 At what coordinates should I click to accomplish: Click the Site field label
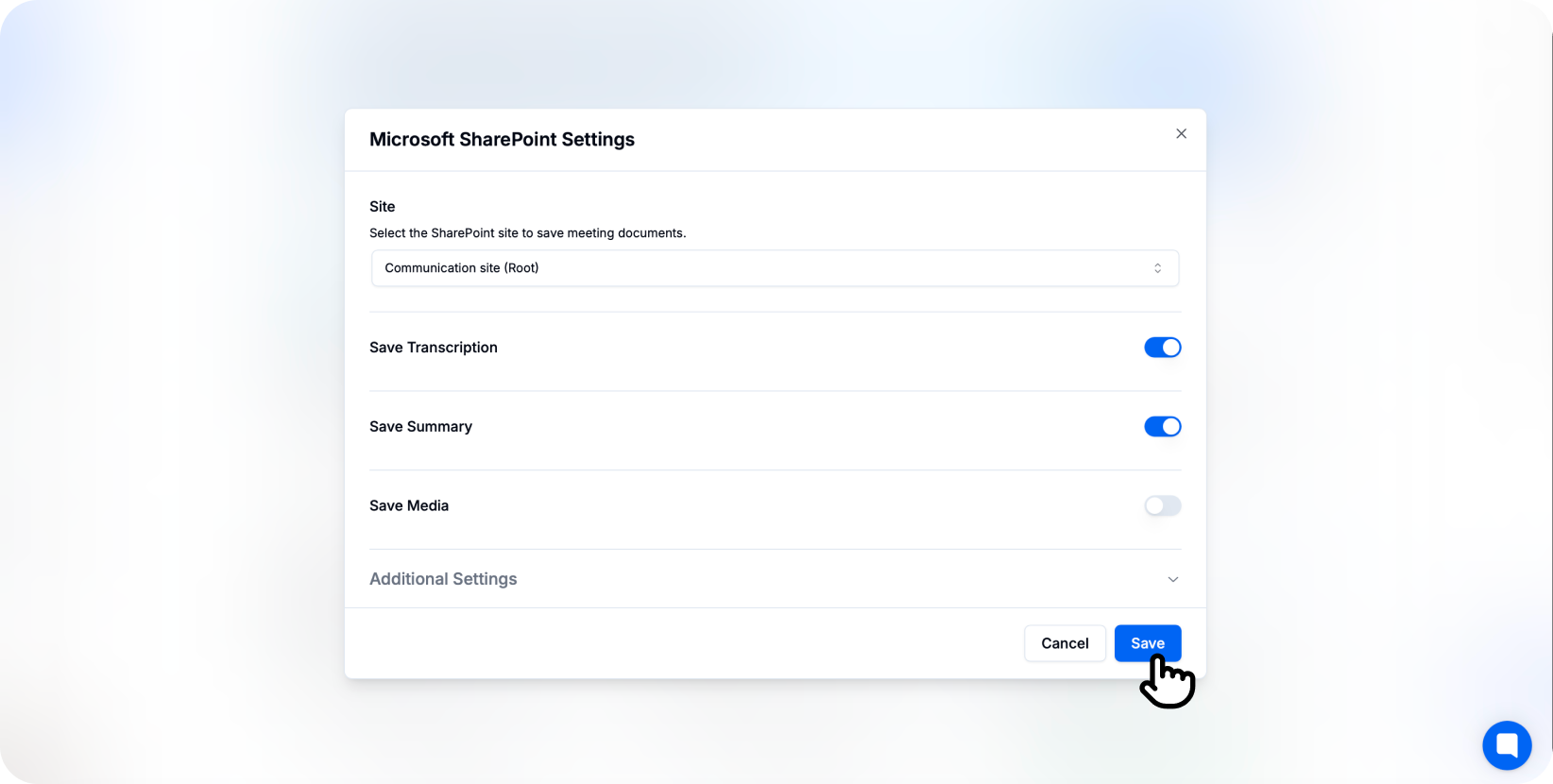click(383, 207)
